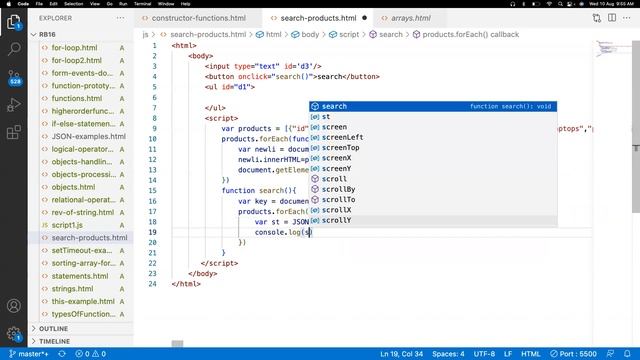The width and height of the screenshot is (640, 360).
Task: Switch to search-products.html tab
Action: point(318,18)
